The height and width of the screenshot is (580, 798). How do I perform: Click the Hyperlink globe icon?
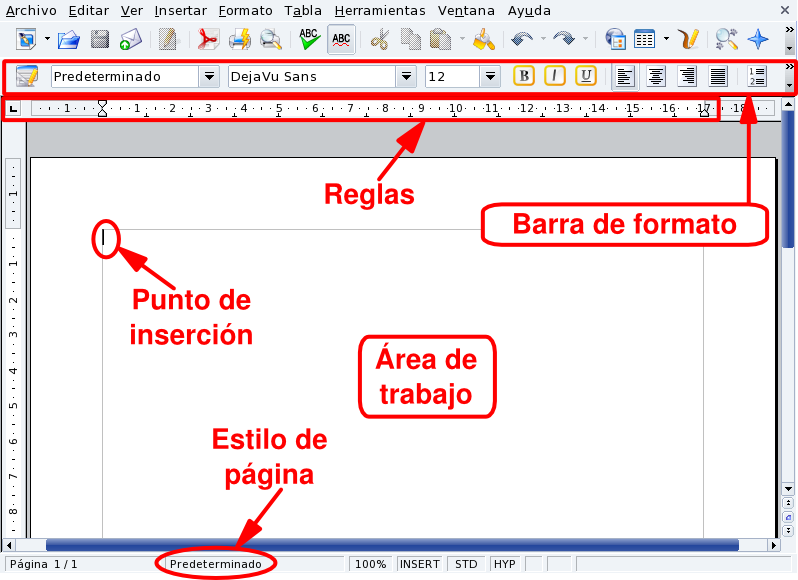(615, 39)
